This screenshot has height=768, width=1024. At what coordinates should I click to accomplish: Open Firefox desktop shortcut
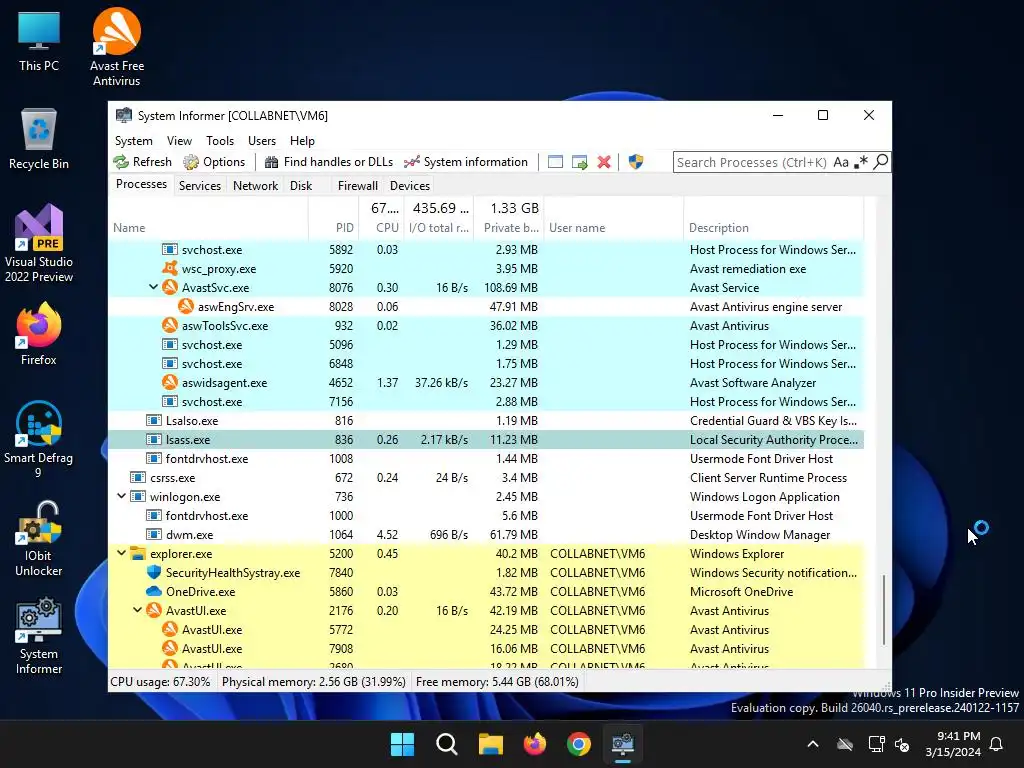(39, 334)
